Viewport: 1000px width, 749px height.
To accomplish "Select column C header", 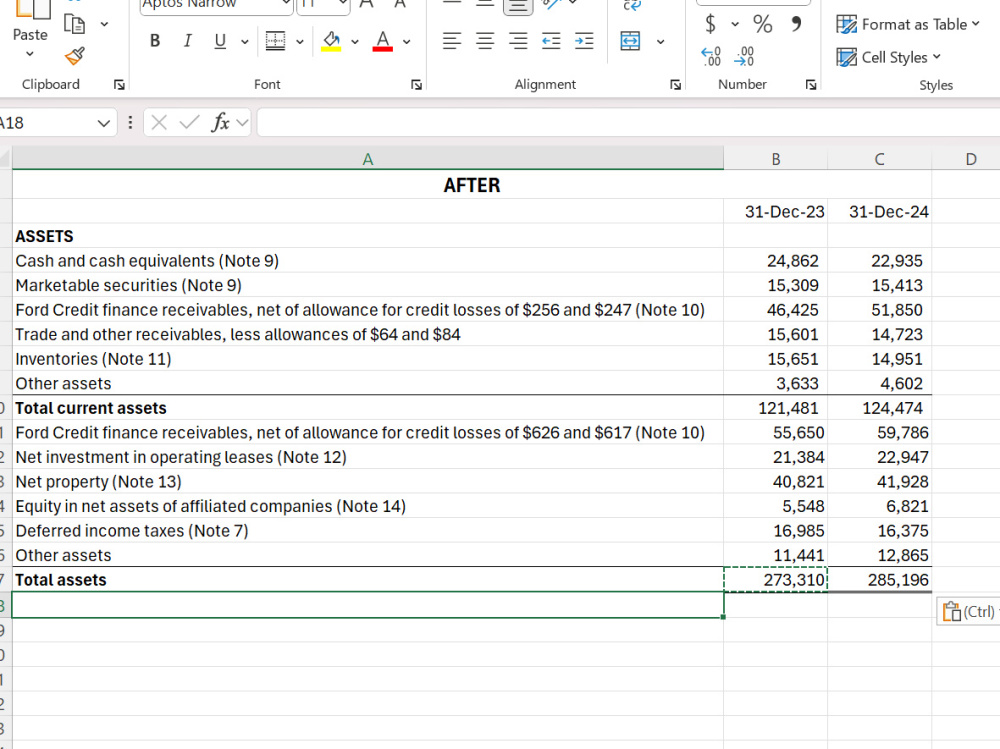I will click(x=879, y=159).
